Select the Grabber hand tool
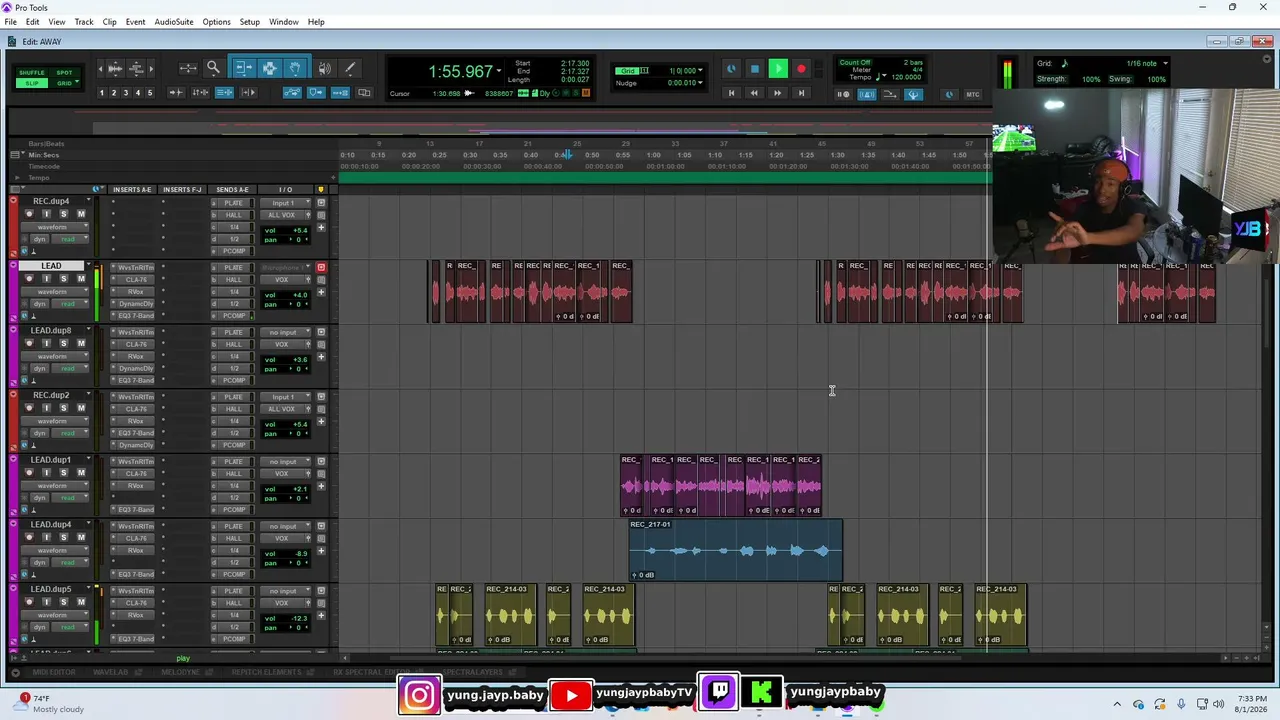This screenshot has height=720, width=1280. 295,68
